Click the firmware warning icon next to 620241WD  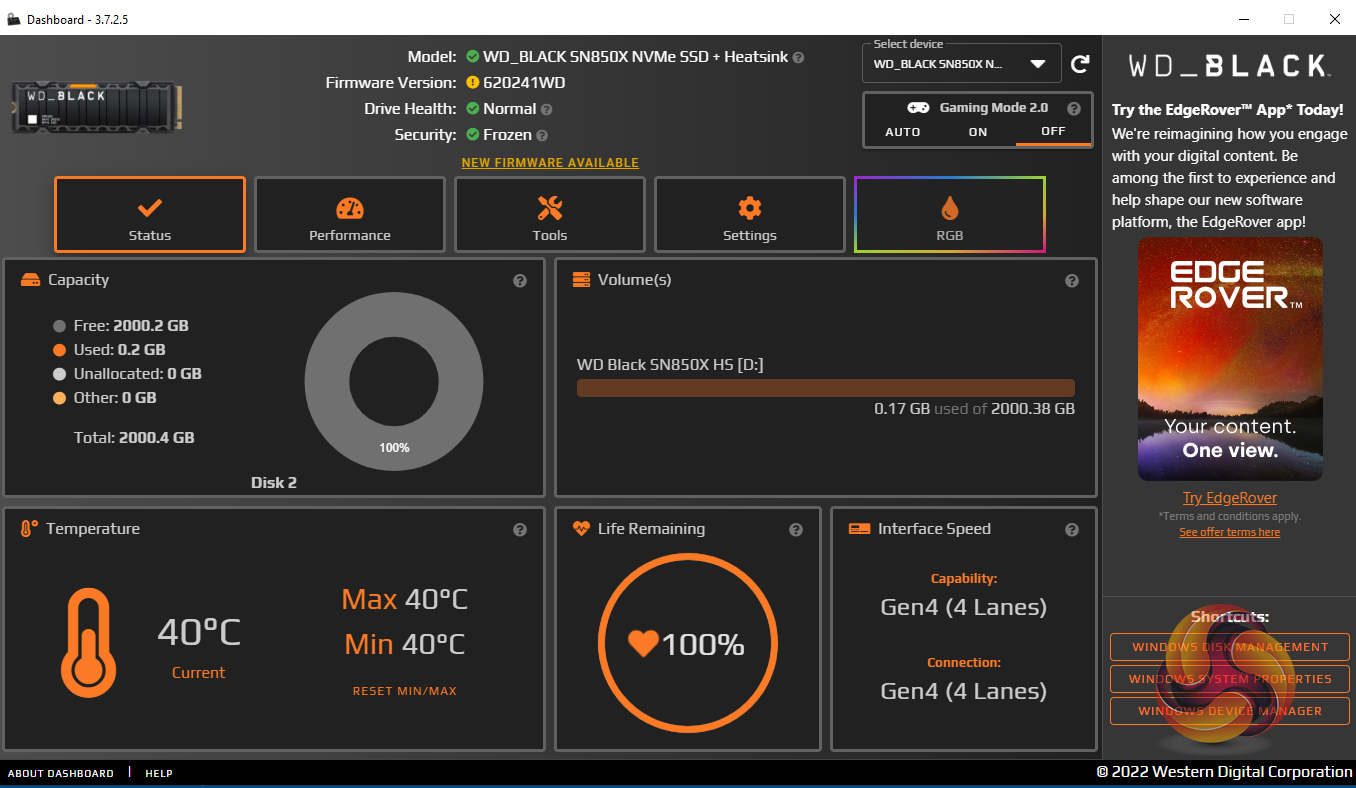click(x=473, y=83)
